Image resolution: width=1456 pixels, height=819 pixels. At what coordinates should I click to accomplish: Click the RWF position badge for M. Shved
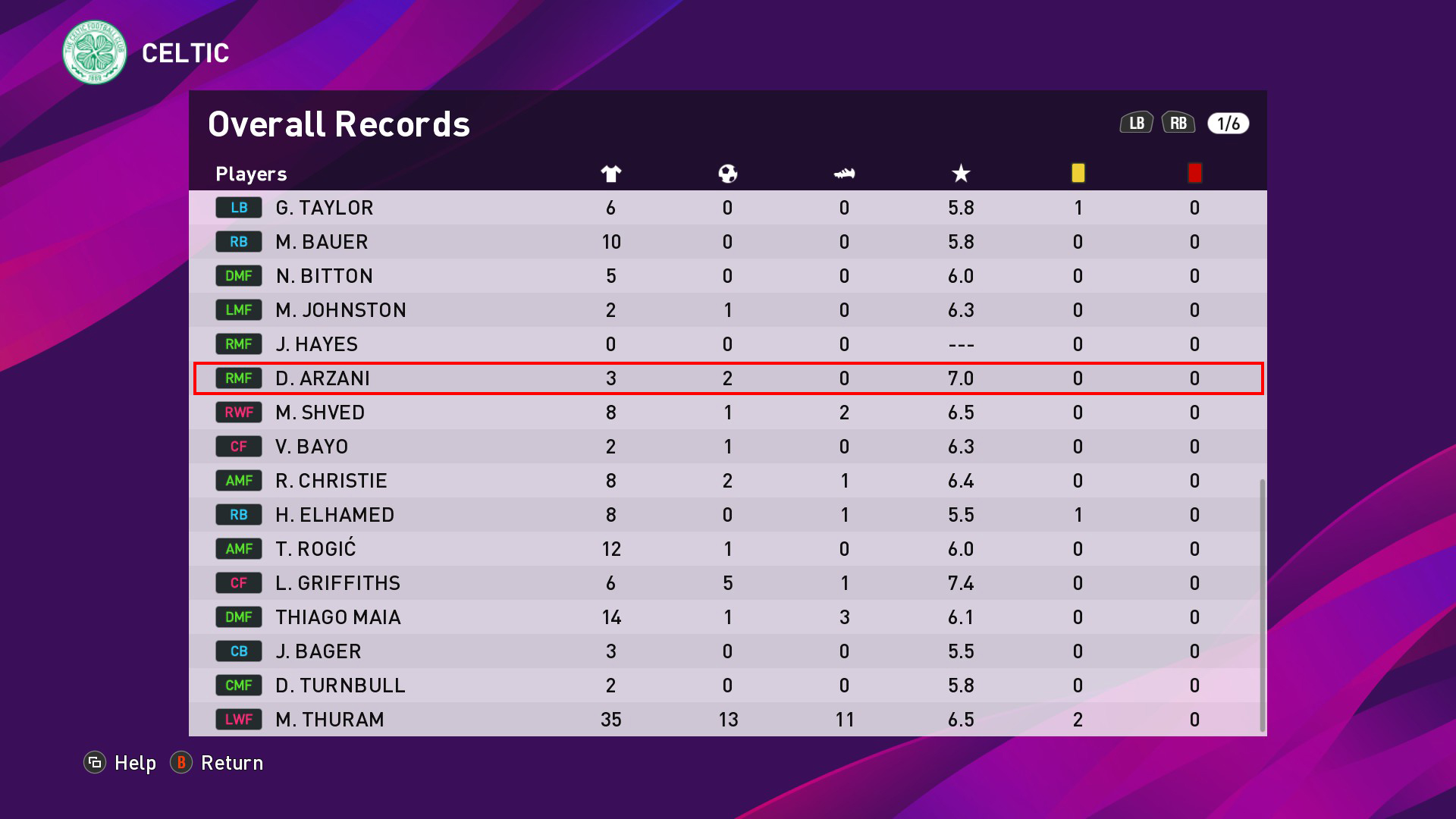239,413
